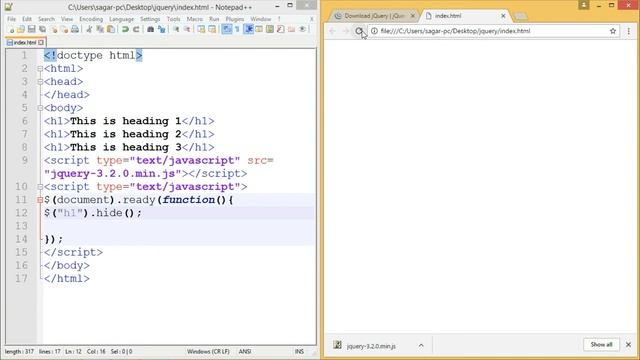Open the Search menu
The image size is (640, 360).
click(x=47, y=19)
